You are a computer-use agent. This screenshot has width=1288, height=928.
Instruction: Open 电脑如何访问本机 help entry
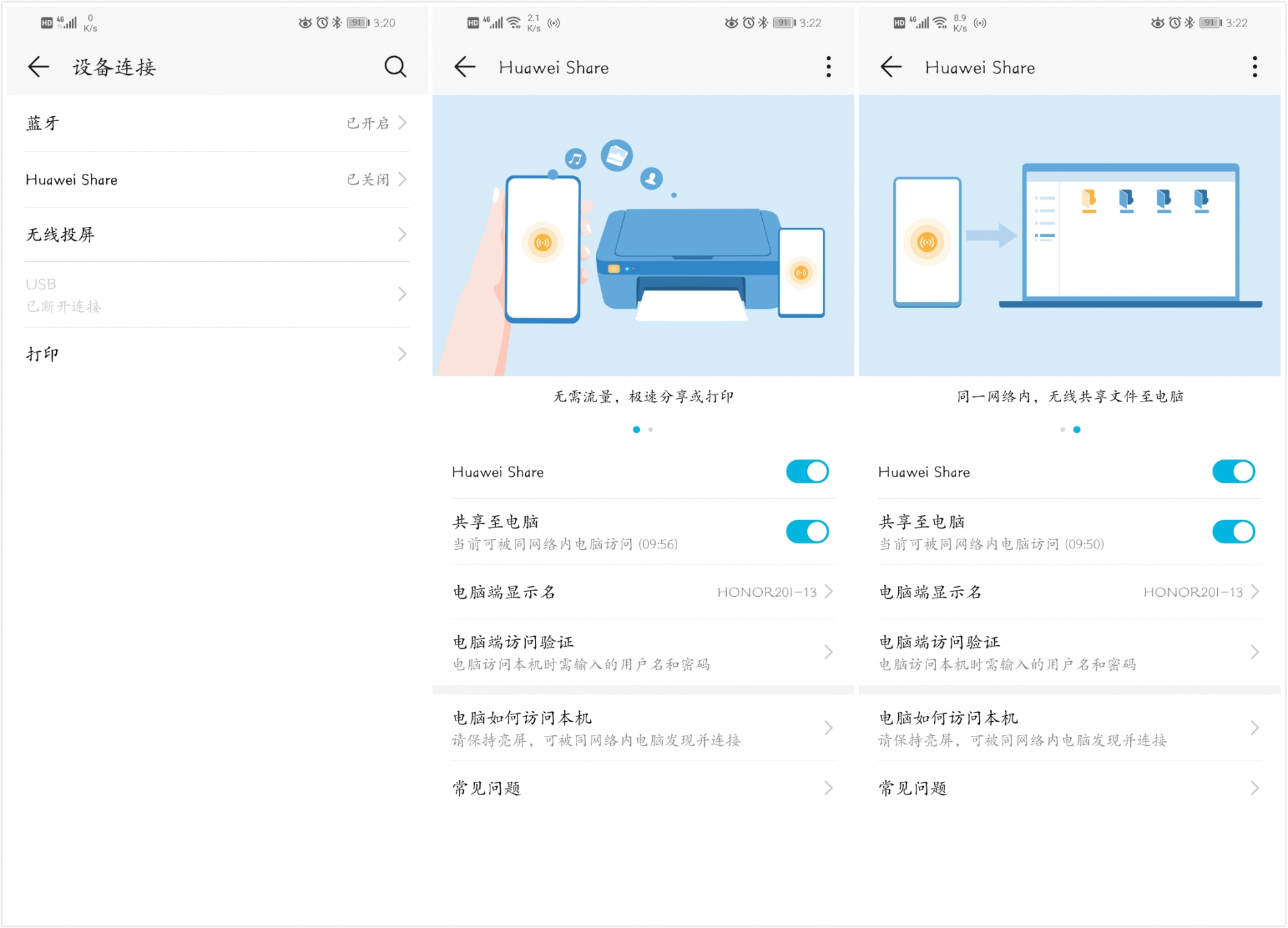(x=642, y=727)
